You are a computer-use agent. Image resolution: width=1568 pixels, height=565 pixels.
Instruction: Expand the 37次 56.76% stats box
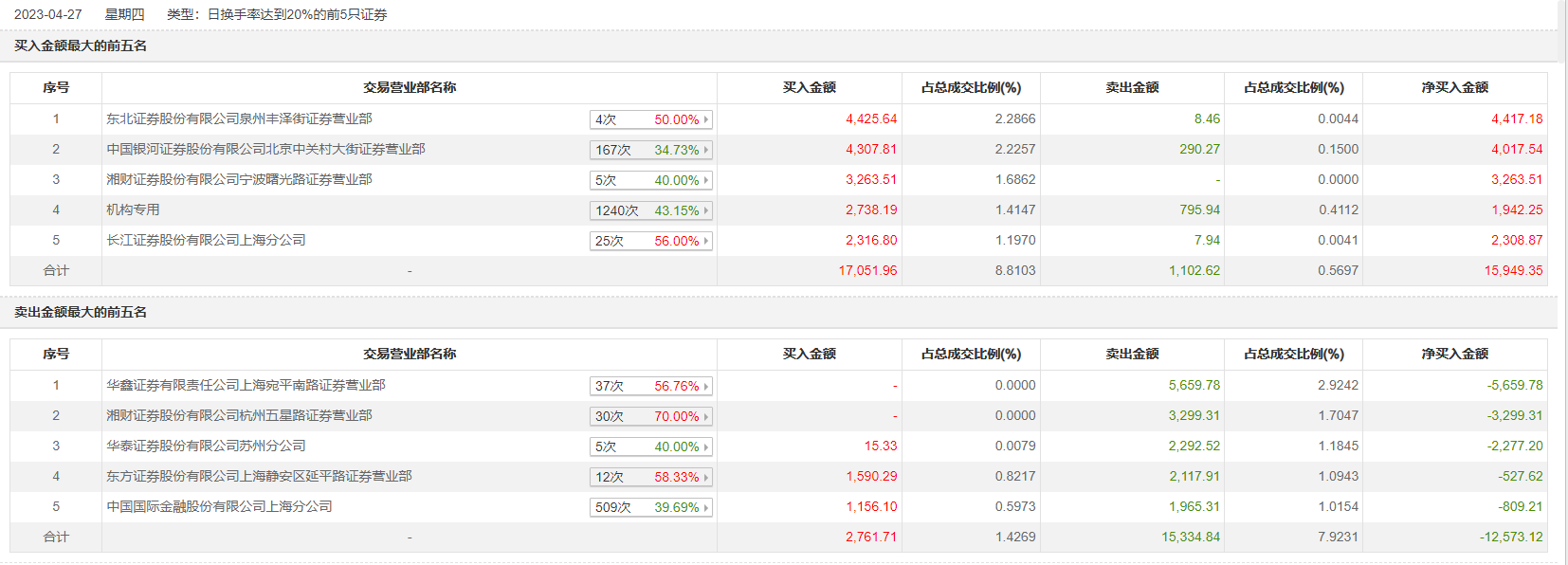pos(650,386)
